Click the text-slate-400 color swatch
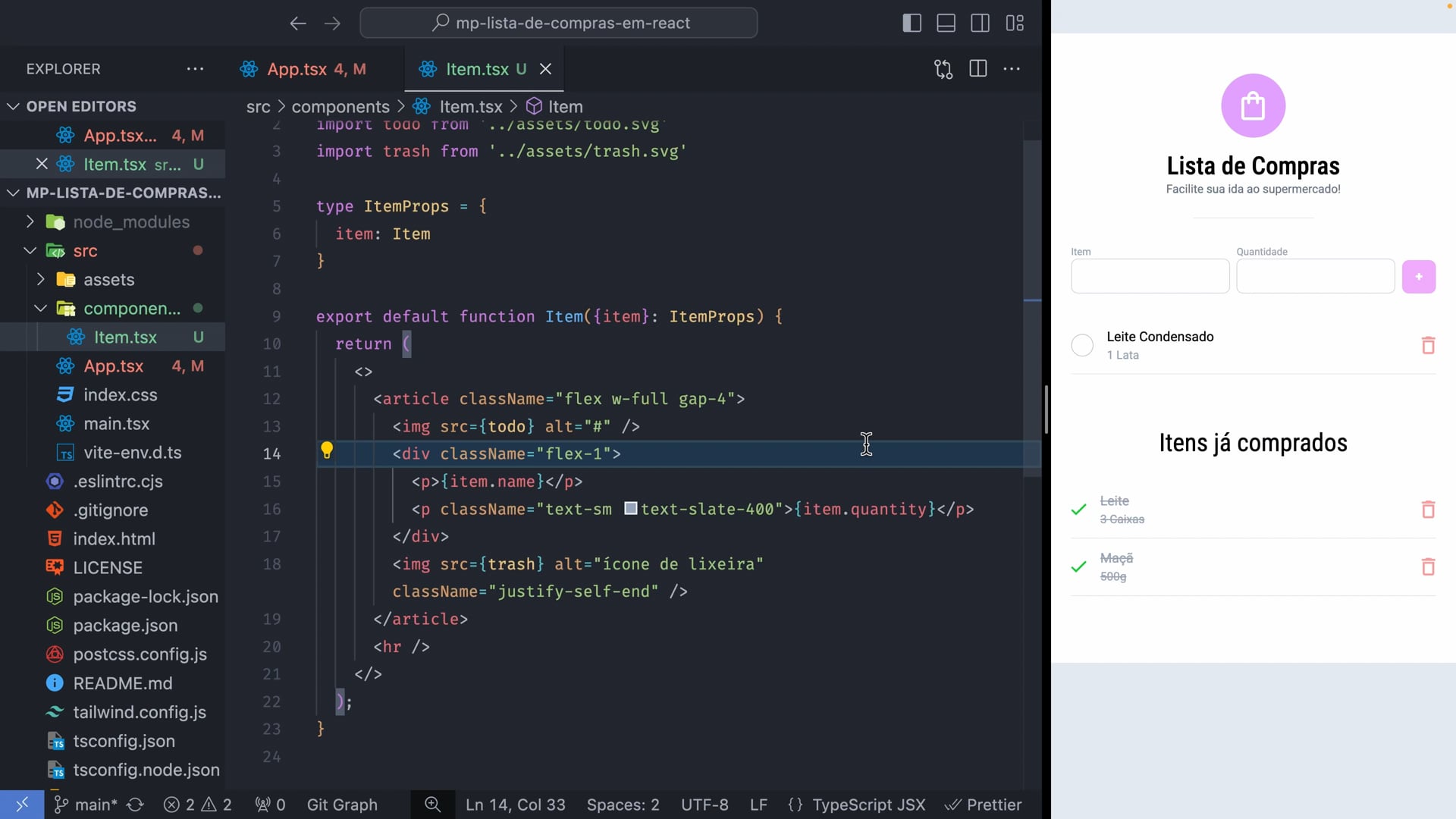 pyautogui.click(x=630, y=509)
